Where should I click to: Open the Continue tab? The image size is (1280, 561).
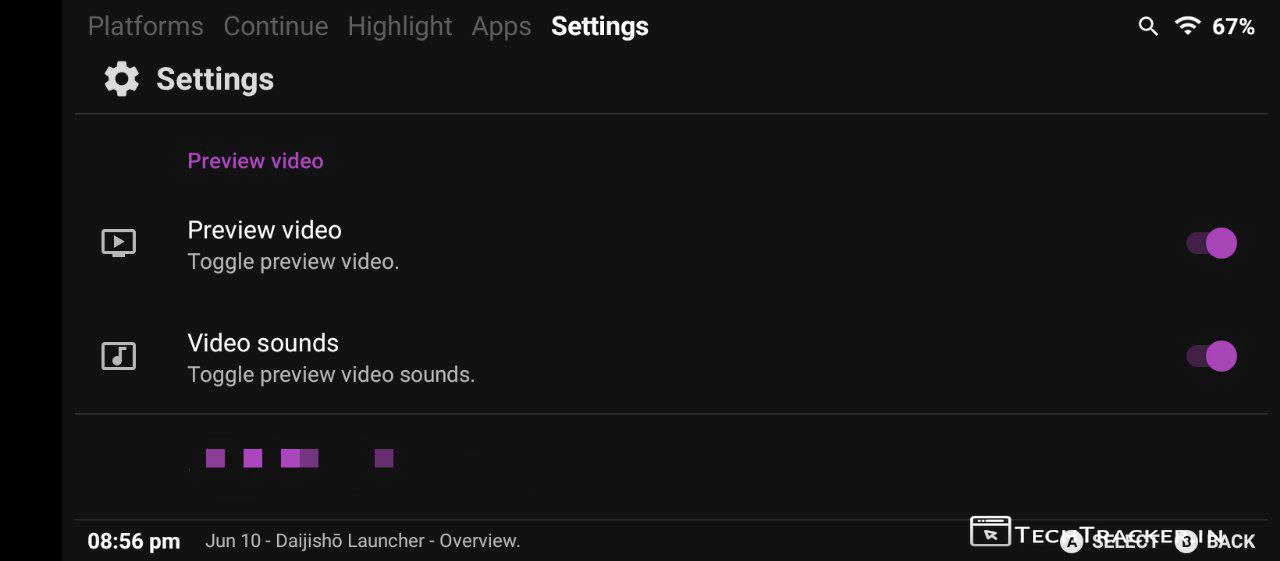(276, 27)
